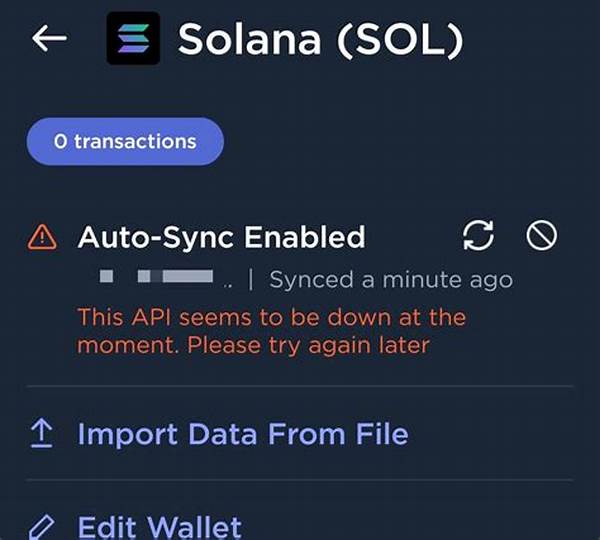Click the orange warning triangle icon
Image resolution: width=600 pixels, height=540 pixels.
[x=42, y=237]
